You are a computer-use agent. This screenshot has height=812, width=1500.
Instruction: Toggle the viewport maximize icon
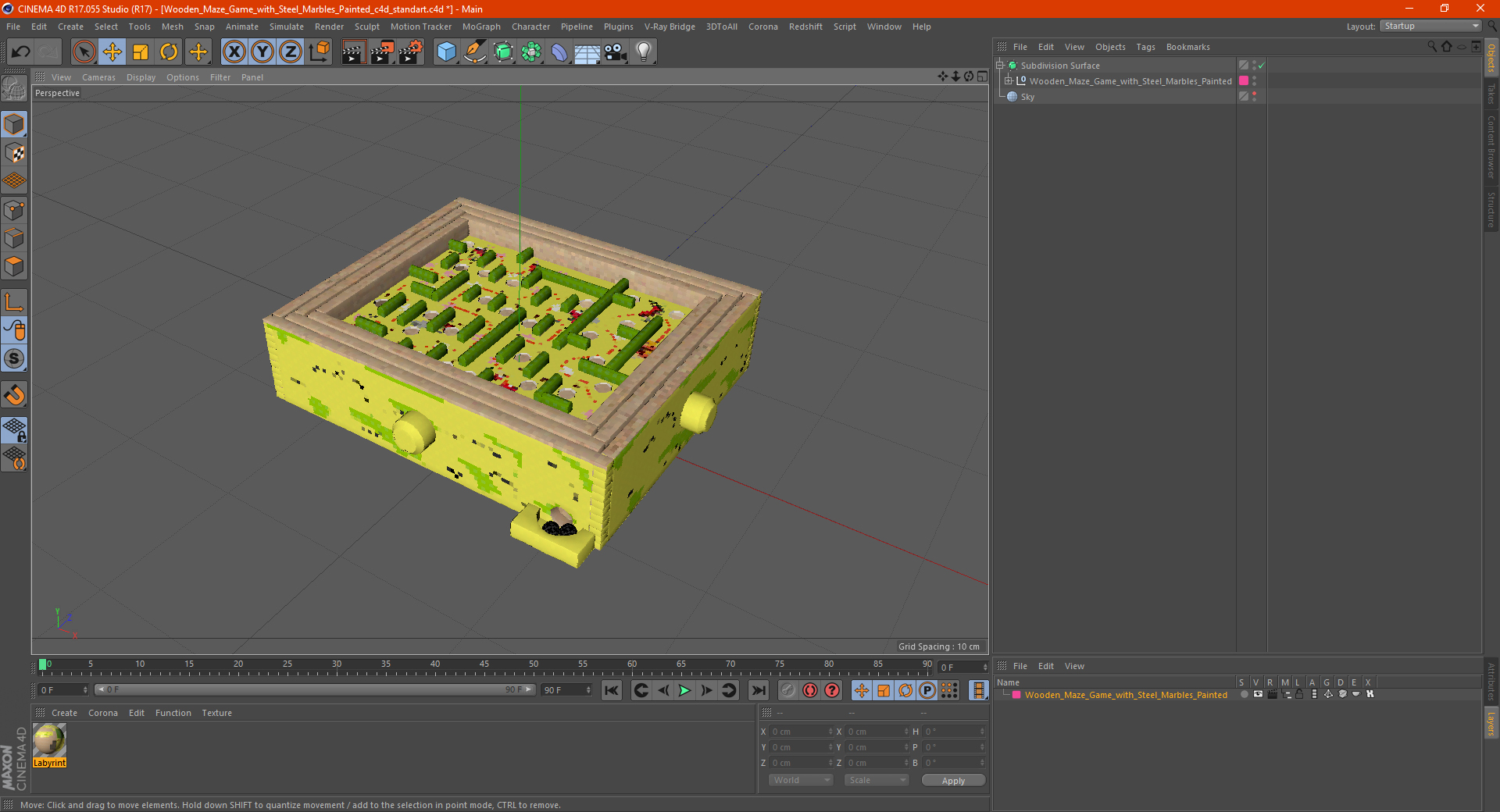982,77
